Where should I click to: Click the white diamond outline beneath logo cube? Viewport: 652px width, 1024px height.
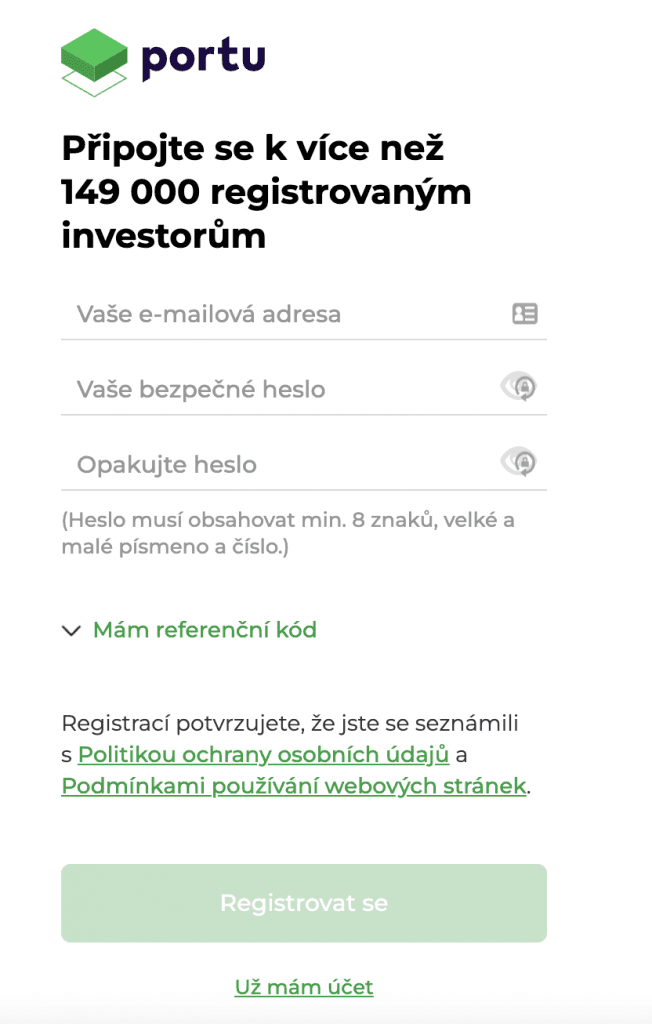[94, 83]
